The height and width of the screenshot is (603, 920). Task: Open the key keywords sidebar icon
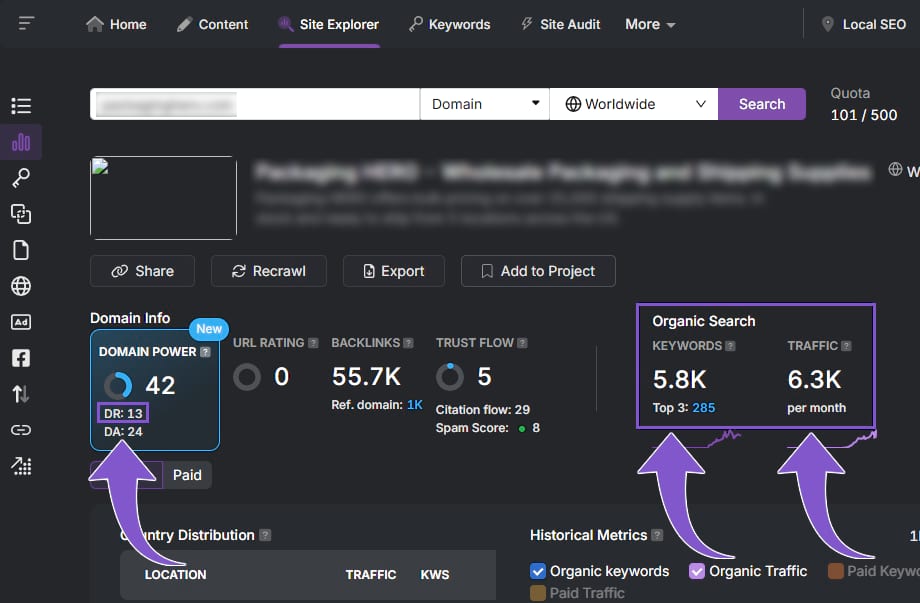tap(21, 178)
